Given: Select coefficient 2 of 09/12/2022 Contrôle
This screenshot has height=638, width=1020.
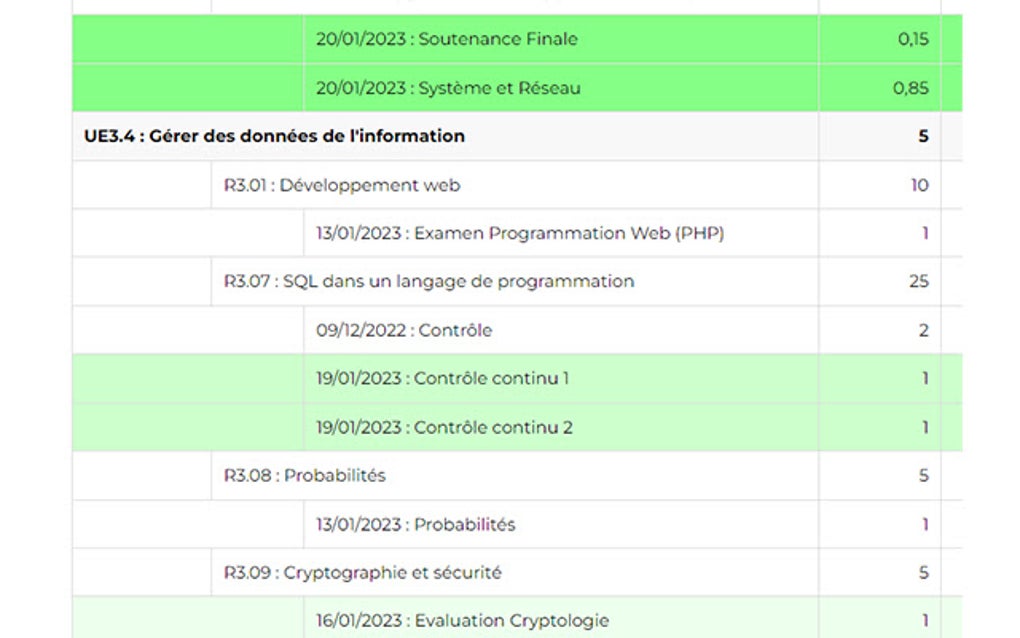Looking at the screenshot, I should [923, 330].
